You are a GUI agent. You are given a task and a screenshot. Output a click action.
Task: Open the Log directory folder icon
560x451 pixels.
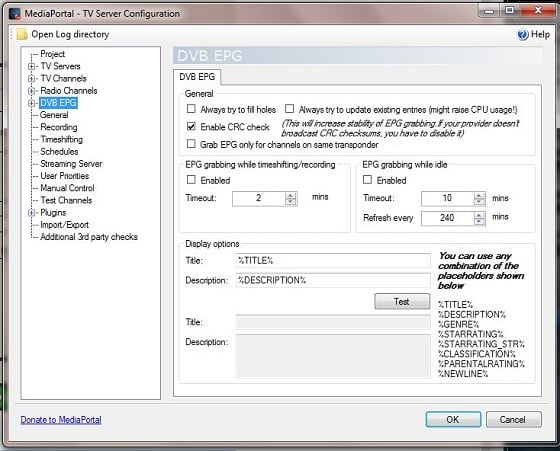coord(22,34)
